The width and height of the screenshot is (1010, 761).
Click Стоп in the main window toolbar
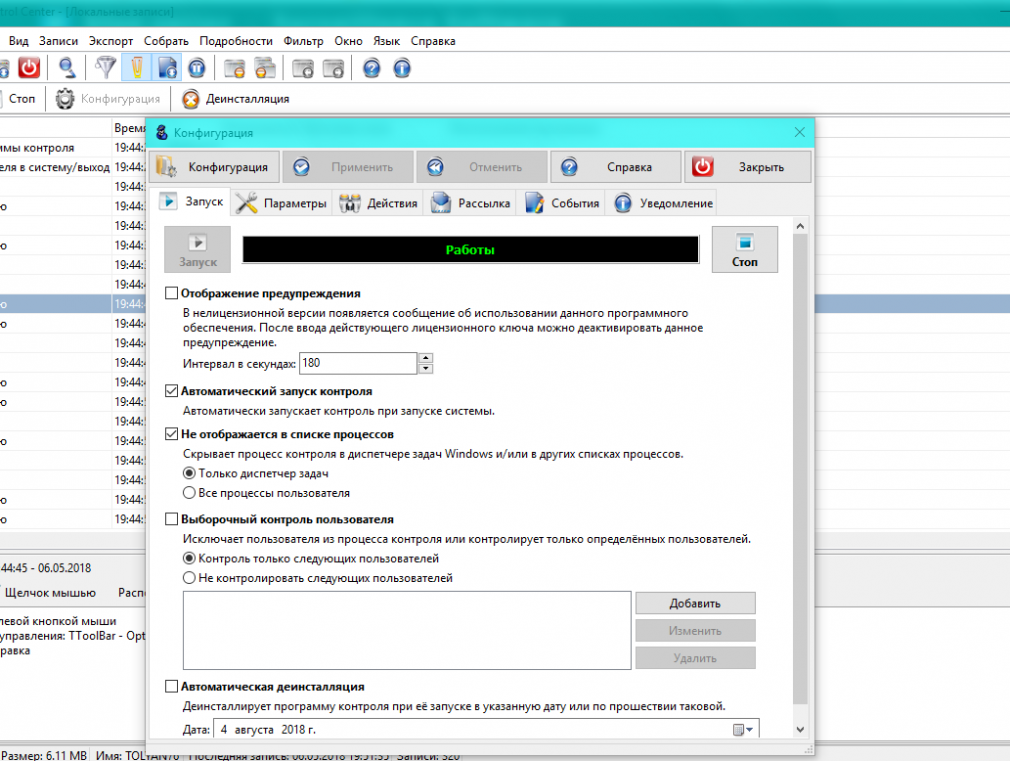(21, 99)
